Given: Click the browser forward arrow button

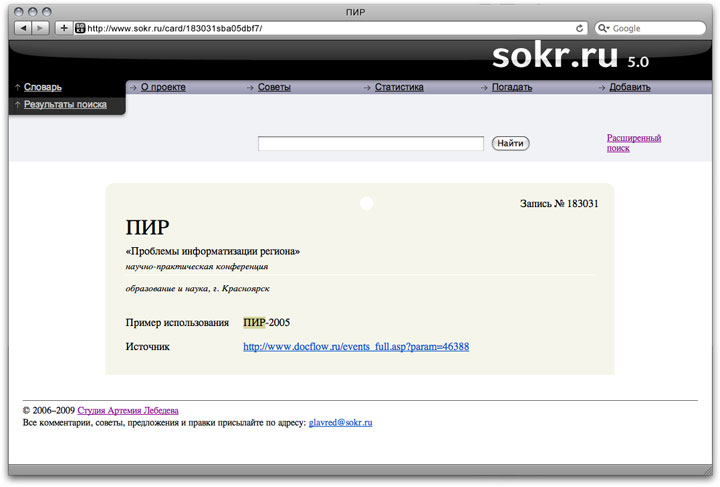Looking at the screenshot, I should pyautogui.click(x=41, y=28).
